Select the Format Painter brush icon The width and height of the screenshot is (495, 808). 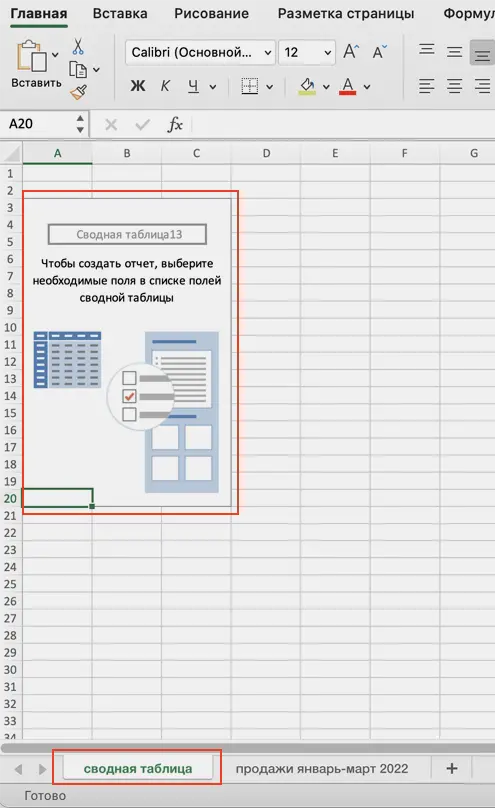(79, 92)
